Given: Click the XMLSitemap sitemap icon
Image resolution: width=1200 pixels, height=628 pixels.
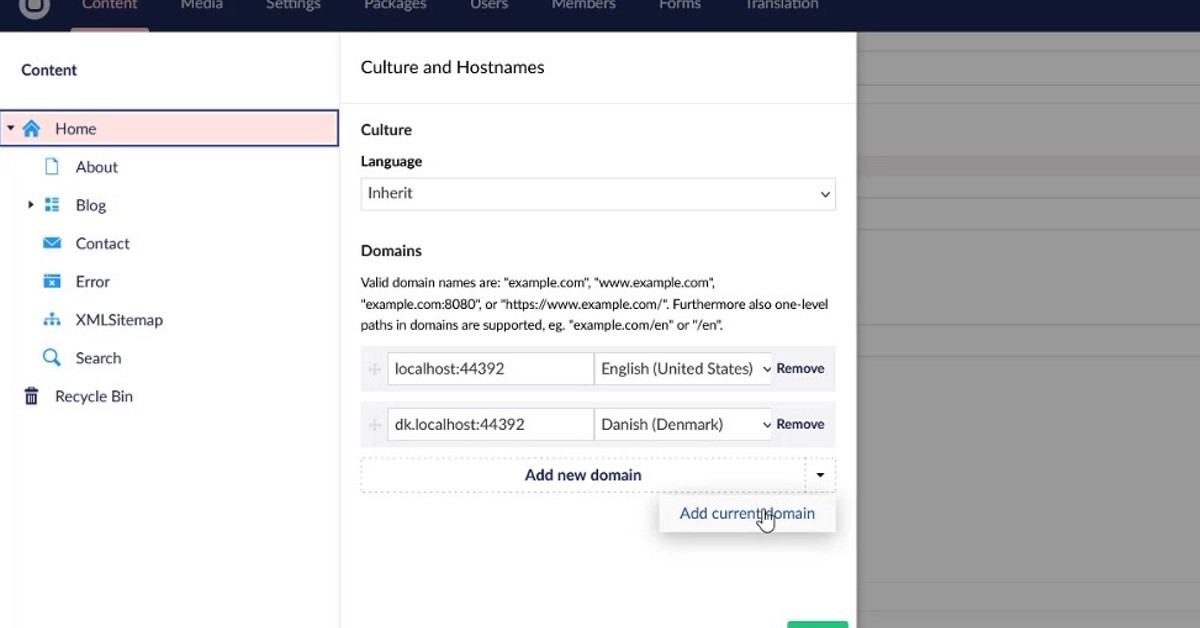Looking at the screenshot, I should (x=52, y=319).
